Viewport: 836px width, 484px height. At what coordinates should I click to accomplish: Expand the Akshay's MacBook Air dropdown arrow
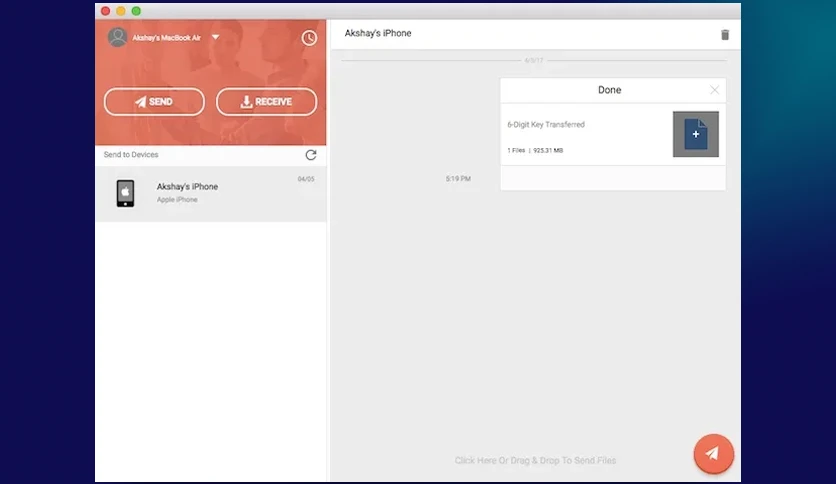coord(215,37)
